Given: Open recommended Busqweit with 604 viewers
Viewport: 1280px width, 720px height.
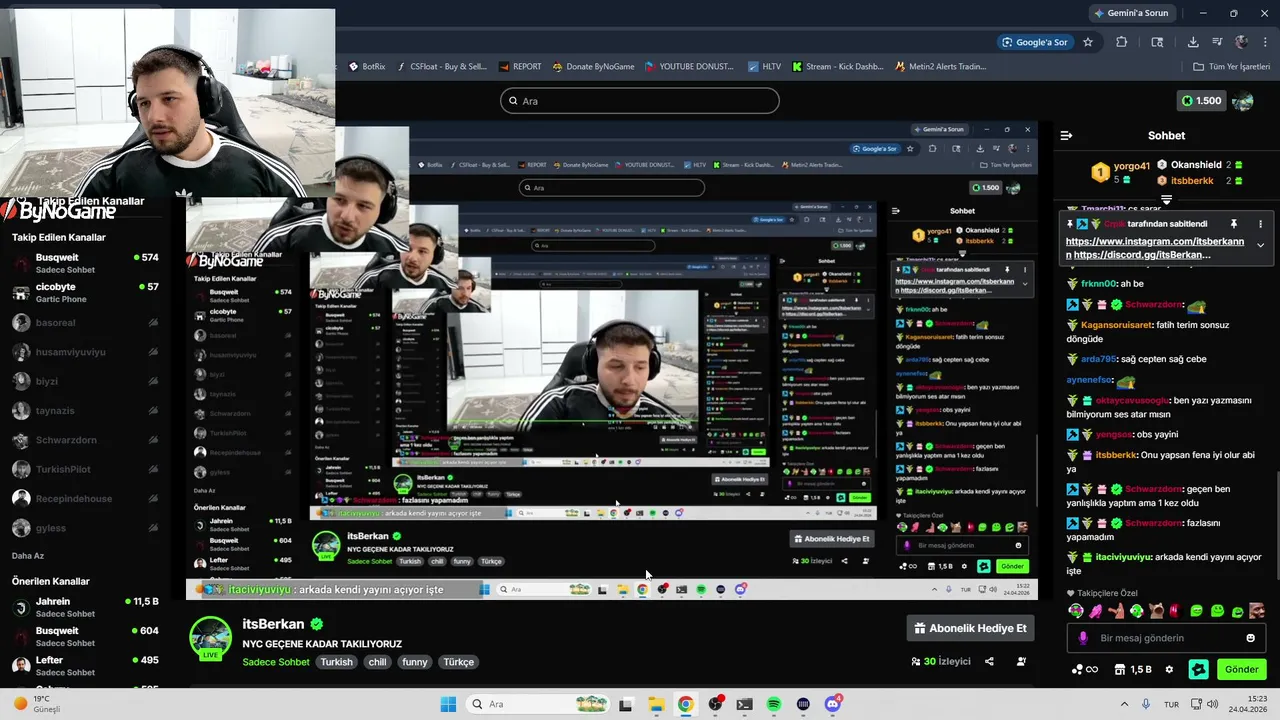Looking at the screenshot, I should pyautogui.click(x=85, y=636).
